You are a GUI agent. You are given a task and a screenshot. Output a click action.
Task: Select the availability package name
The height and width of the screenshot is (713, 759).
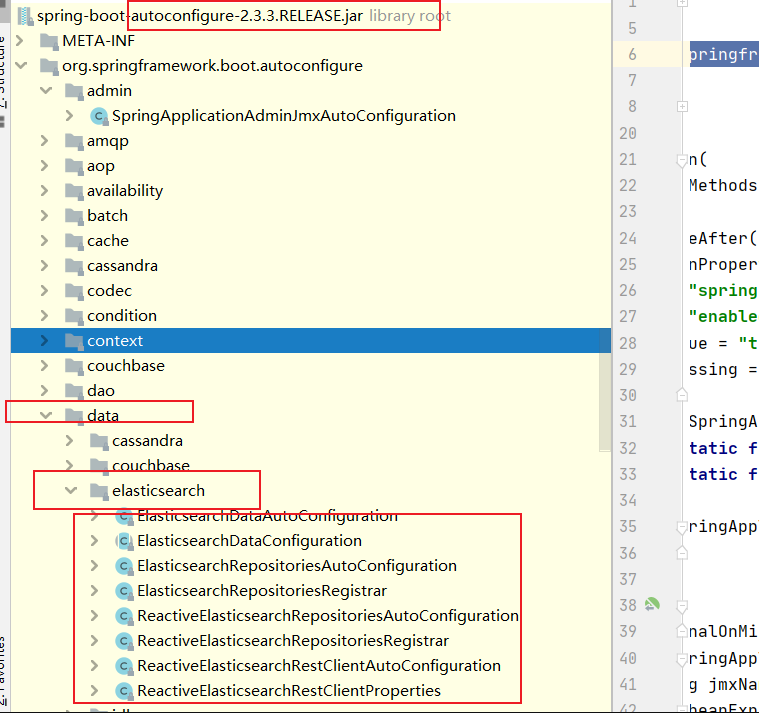[x=125, y=191]
